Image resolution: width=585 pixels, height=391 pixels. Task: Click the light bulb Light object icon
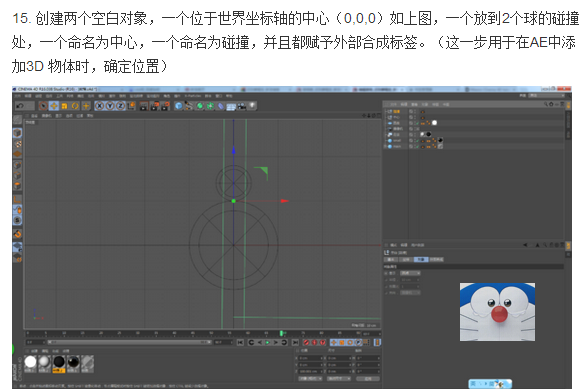(252, 106)
